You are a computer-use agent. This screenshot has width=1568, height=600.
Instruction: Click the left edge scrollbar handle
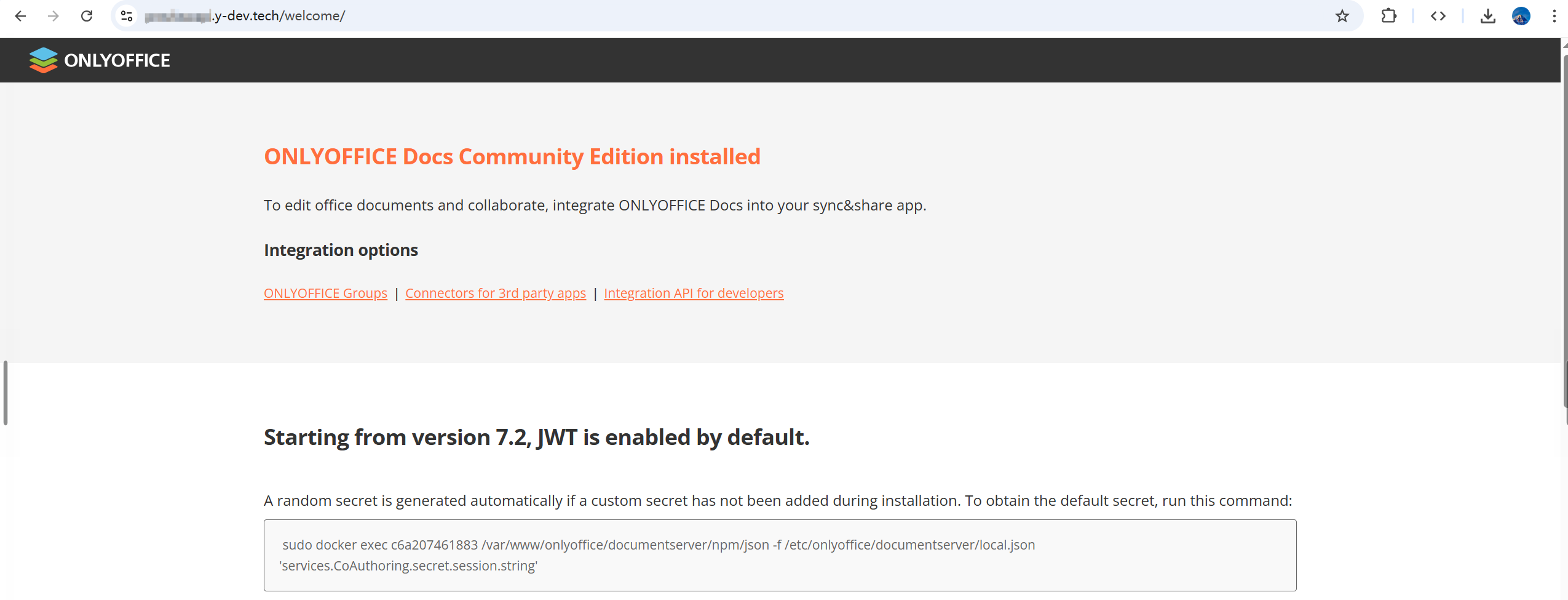pyautogui.click(x=4, y=394)
